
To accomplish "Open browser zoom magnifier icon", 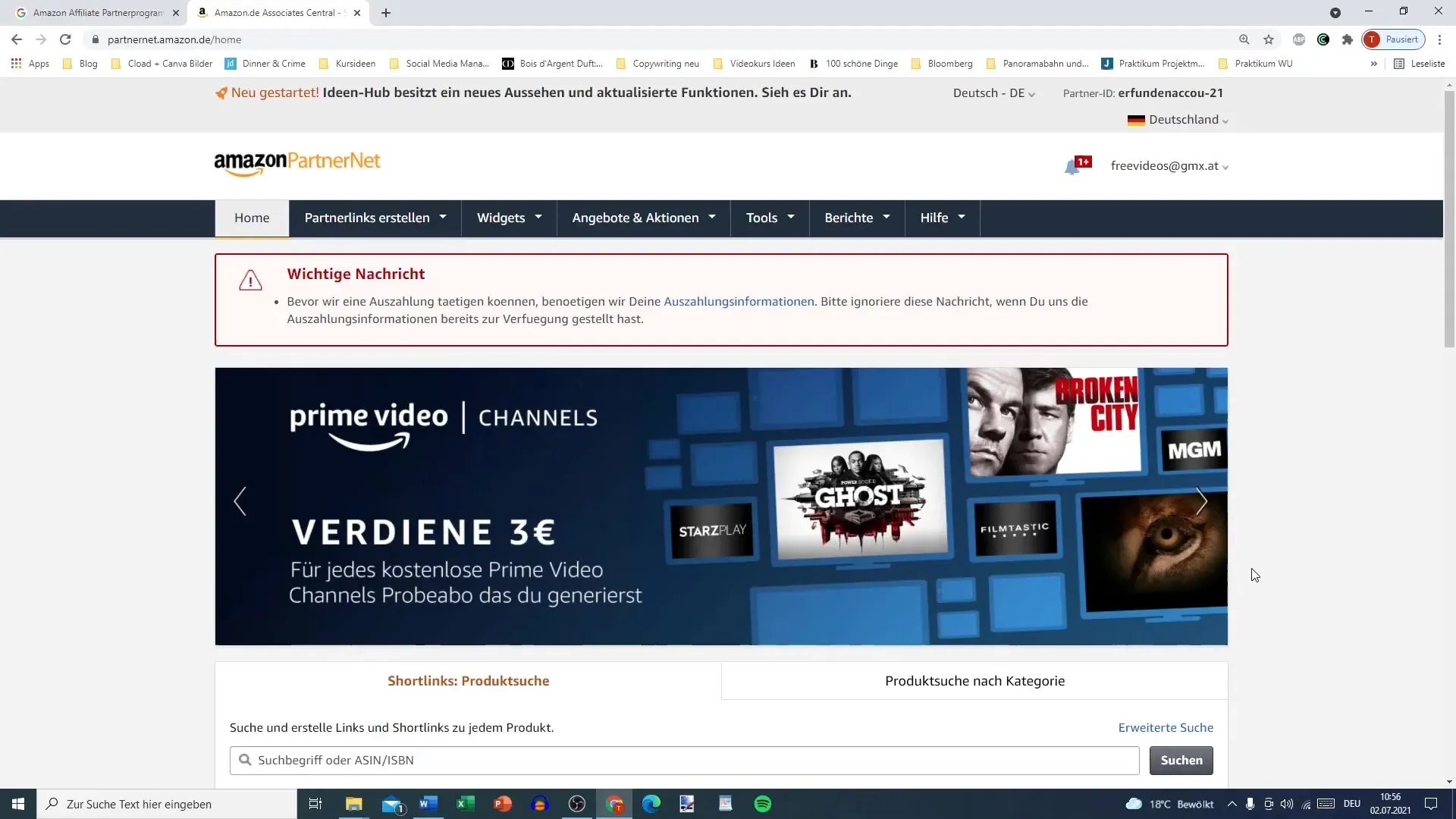I will pos(1244,39).
